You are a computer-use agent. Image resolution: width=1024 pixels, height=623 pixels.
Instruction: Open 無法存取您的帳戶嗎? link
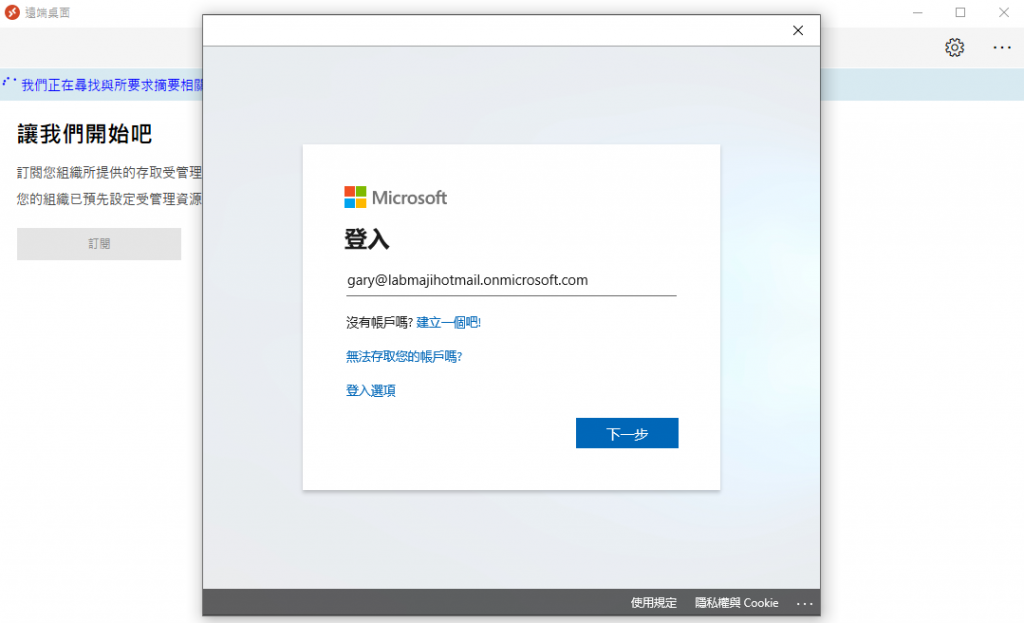(x=404, y=357)
